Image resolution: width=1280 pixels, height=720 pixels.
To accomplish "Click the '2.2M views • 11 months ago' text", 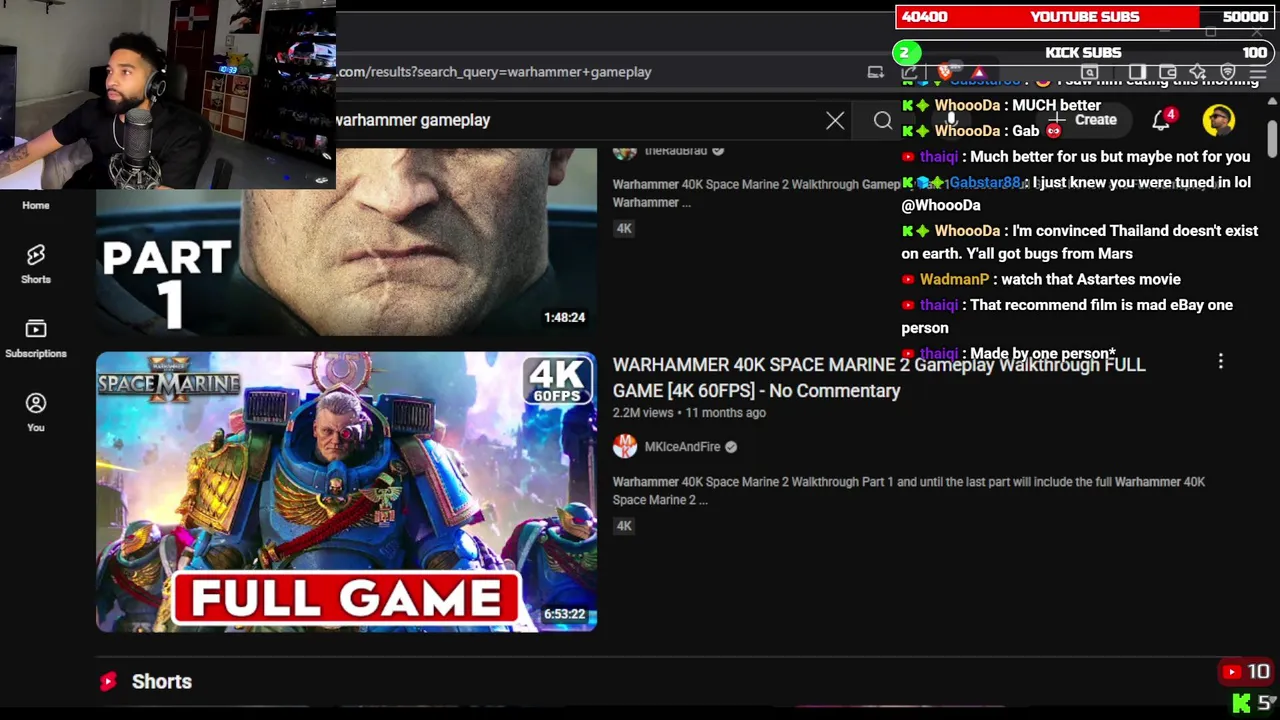I will (689, 413).
